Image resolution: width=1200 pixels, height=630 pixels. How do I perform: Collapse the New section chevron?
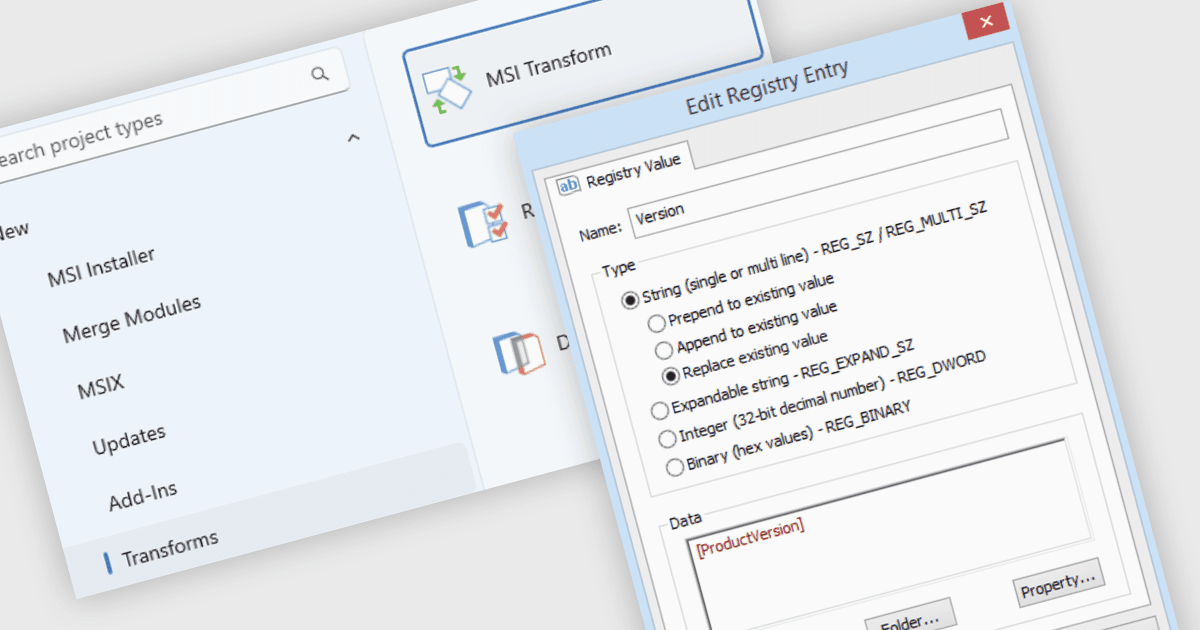click(x=353, y=138)
